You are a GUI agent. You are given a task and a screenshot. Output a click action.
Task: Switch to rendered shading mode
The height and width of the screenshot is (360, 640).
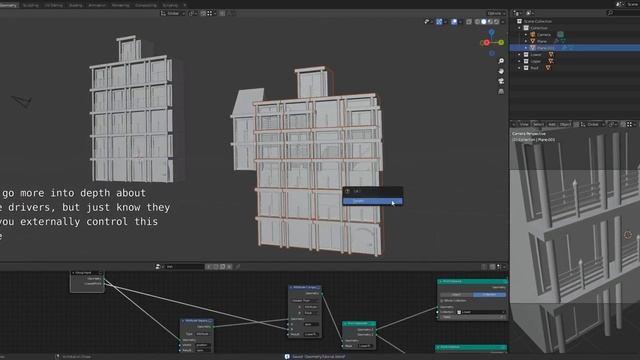pos(497,22)
